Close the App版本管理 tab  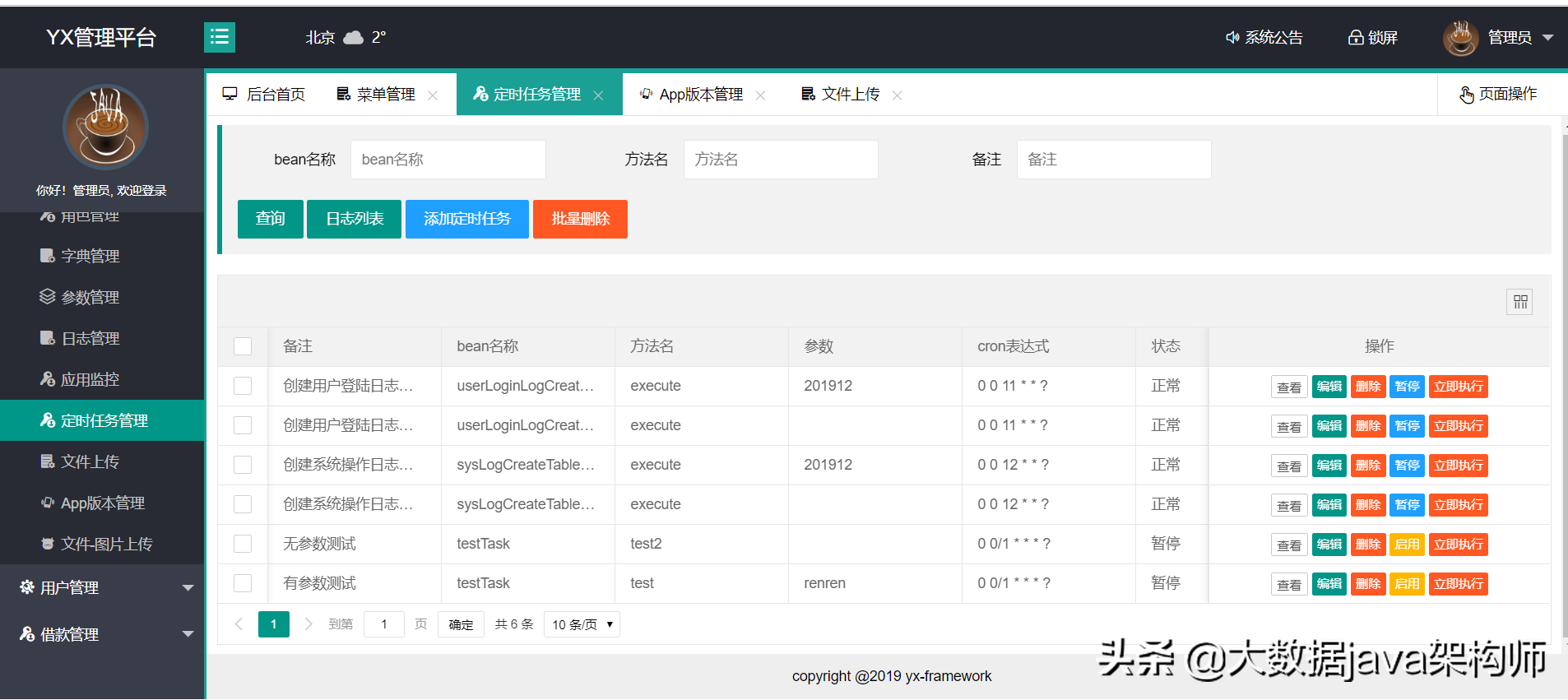760,95
